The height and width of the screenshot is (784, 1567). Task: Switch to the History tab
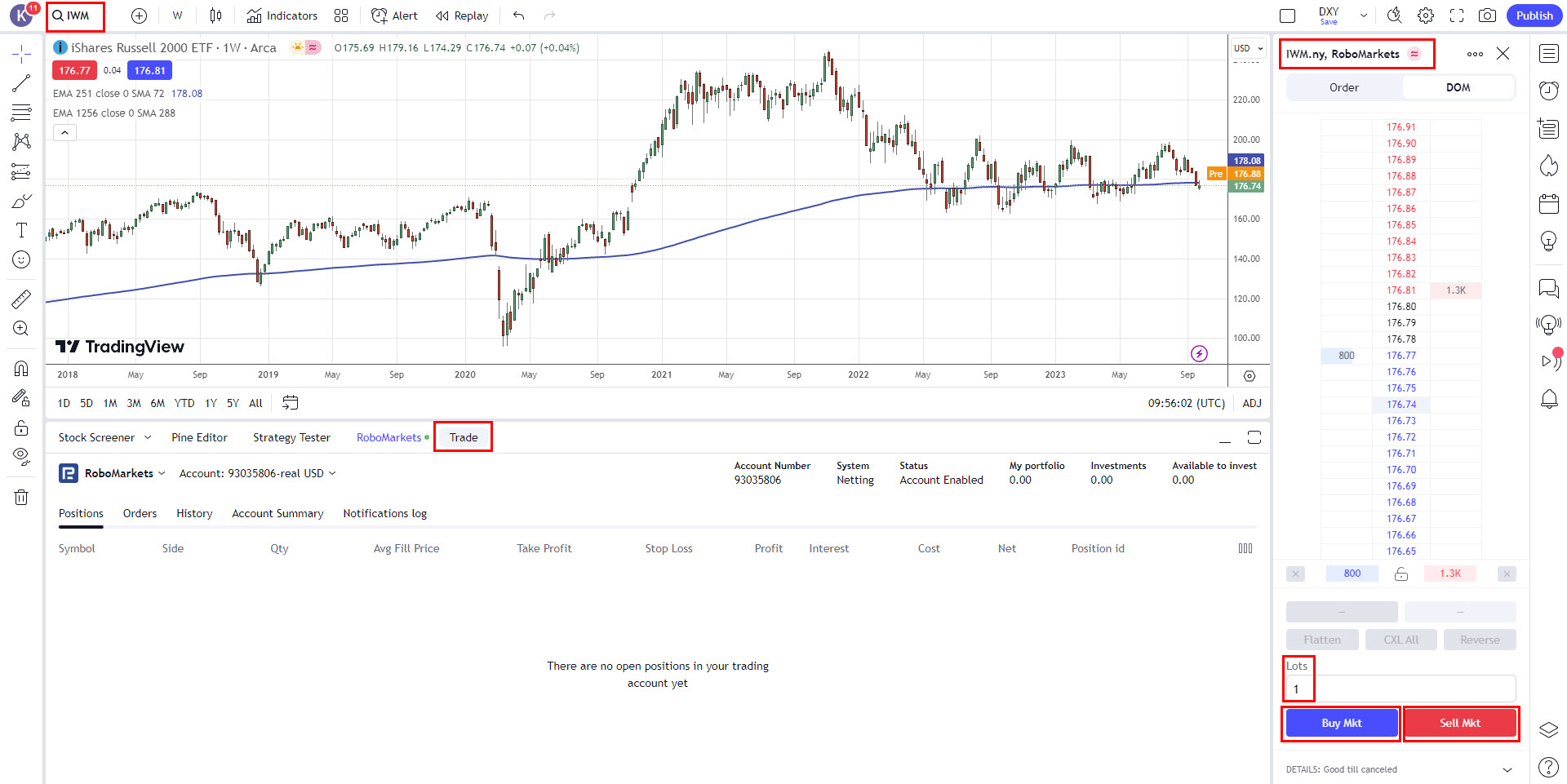(x=194, y=513)
